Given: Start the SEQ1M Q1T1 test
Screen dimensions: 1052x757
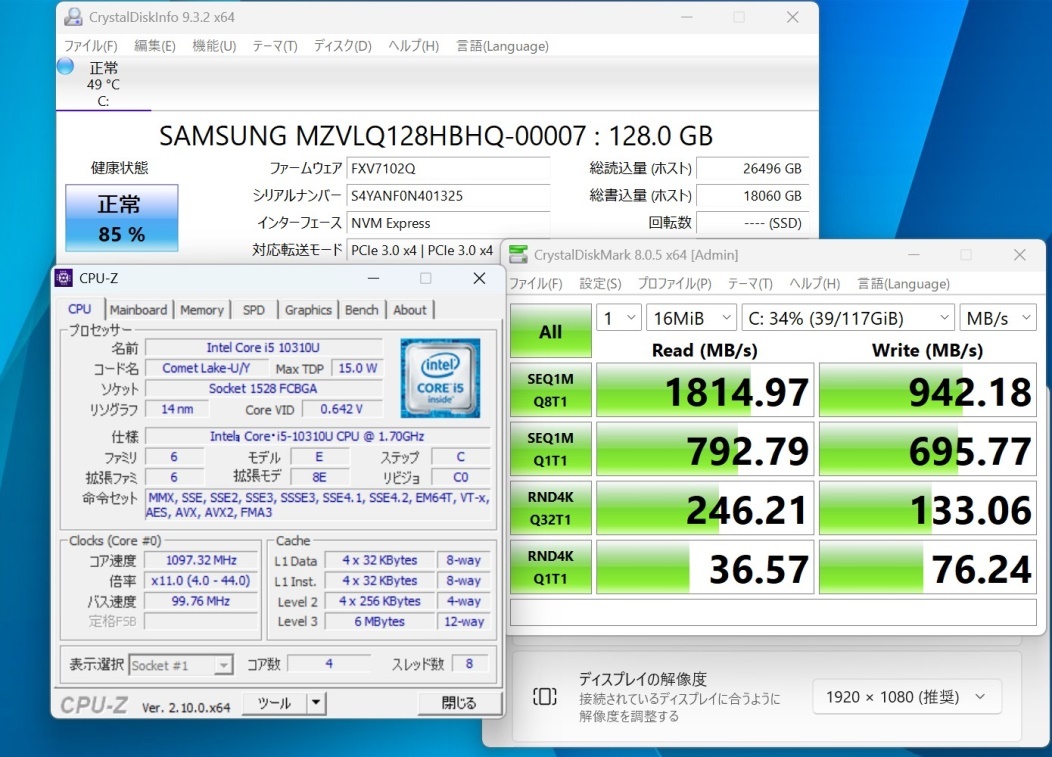Looking at the screenshot, I should click(551, 449).
